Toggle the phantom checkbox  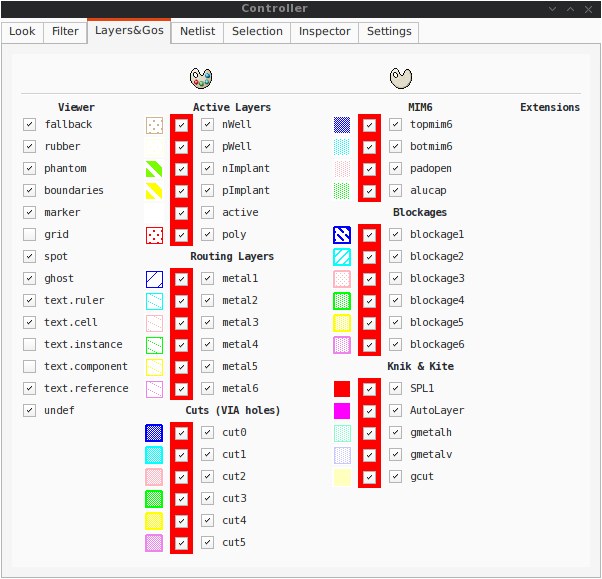[x=29, y=168]
